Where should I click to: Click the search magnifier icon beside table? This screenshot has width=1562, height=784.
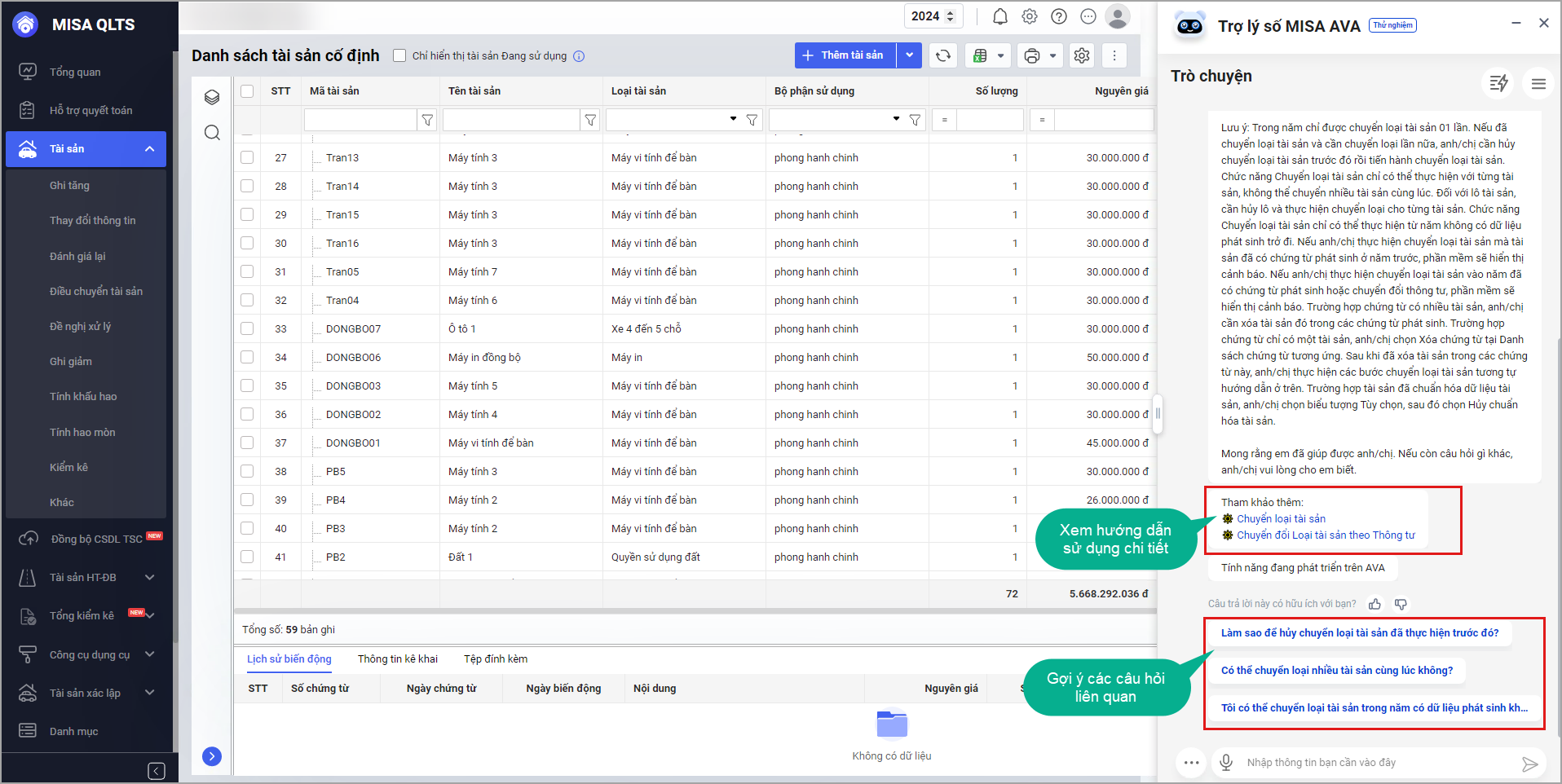tap(212, 133)
